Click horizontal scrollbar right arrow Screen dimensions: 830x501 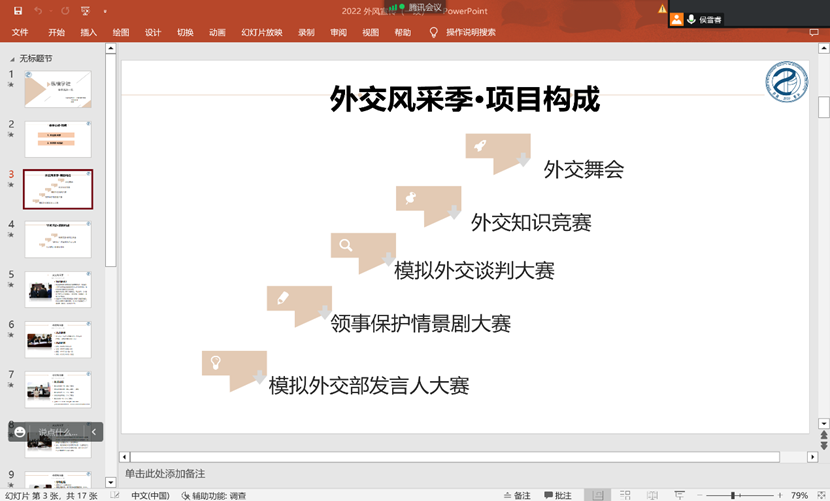tap(813, 457)
